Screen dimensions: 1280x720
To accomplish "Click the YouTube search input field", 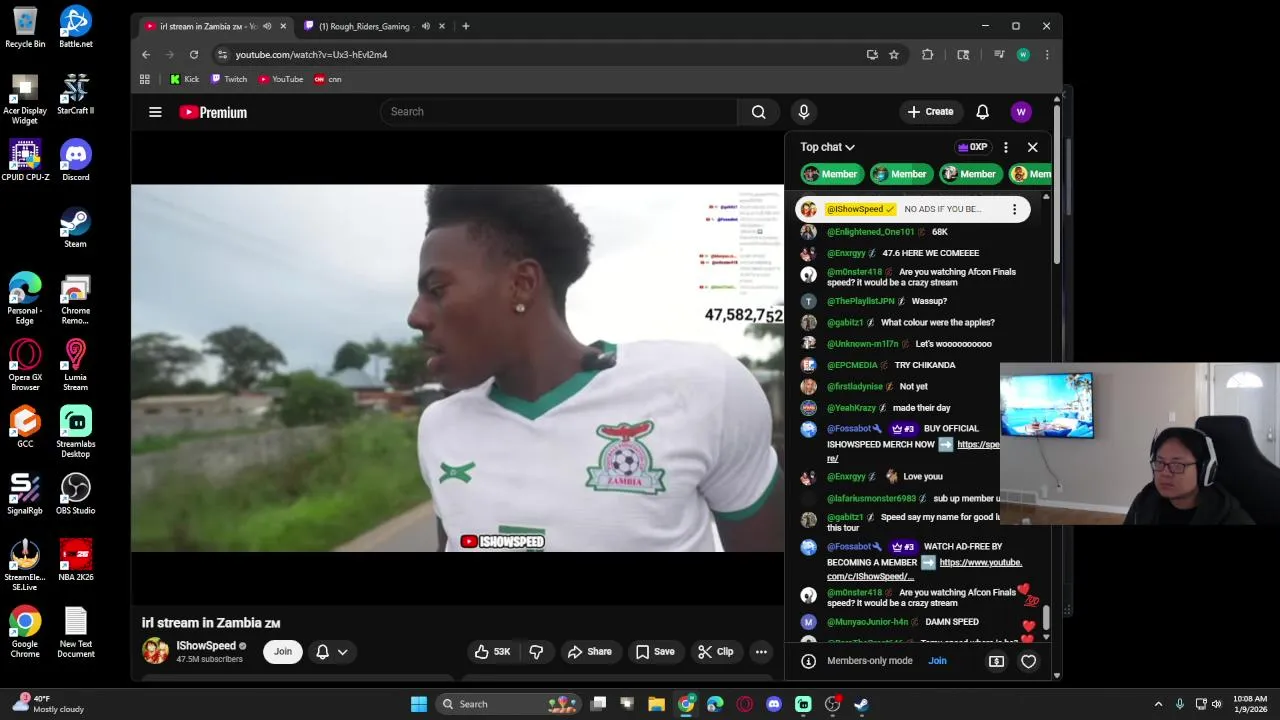I will point(559,112).
